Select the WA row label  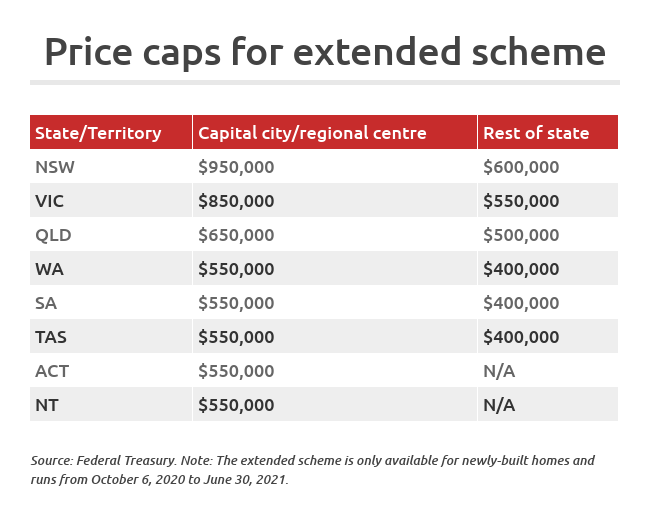[x=49, y=269]
